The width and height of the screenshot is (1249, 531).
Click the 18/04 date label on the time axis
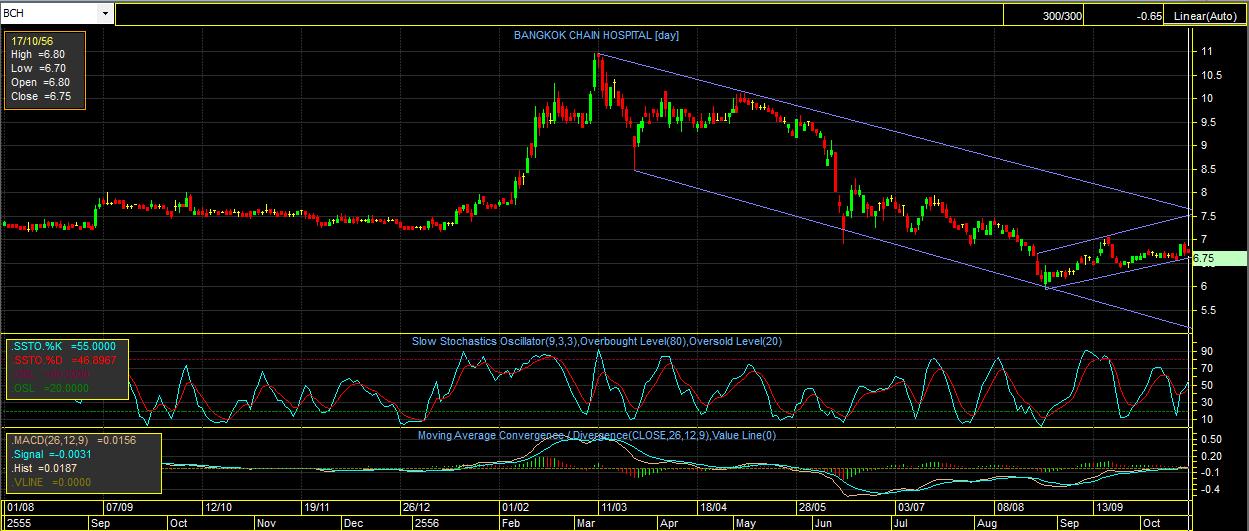[714, 509]
